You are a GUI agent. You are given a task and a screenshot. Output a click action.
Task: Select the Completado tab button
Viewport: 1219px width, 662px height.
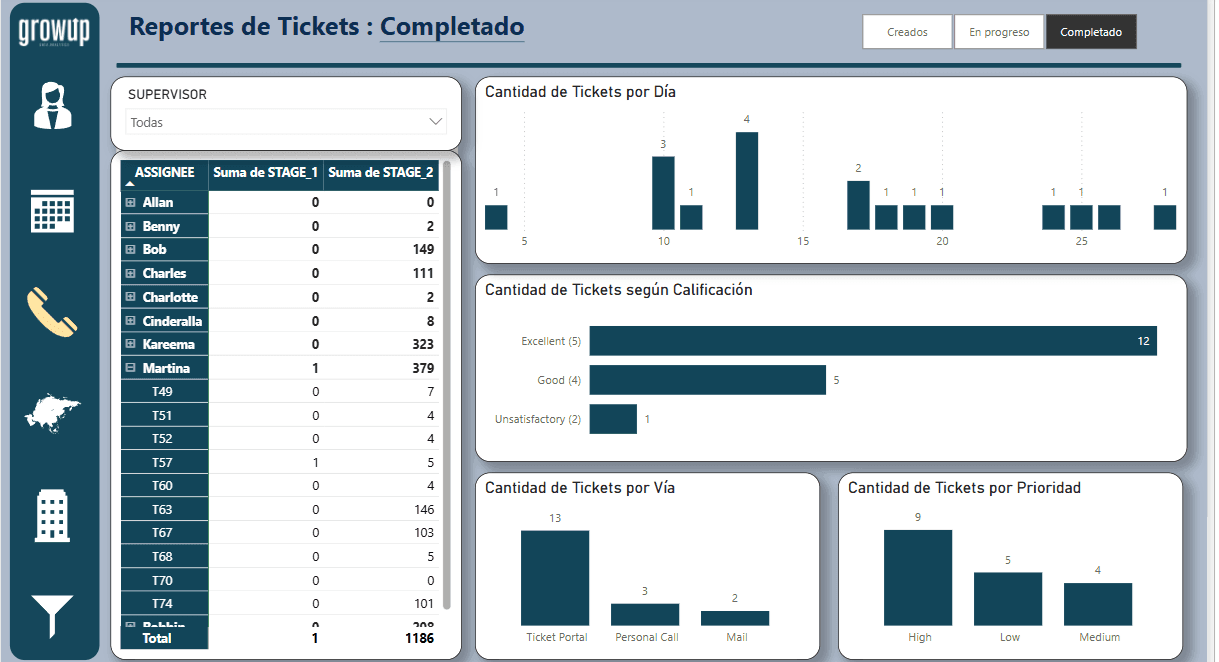click(x=1090, y=32)
